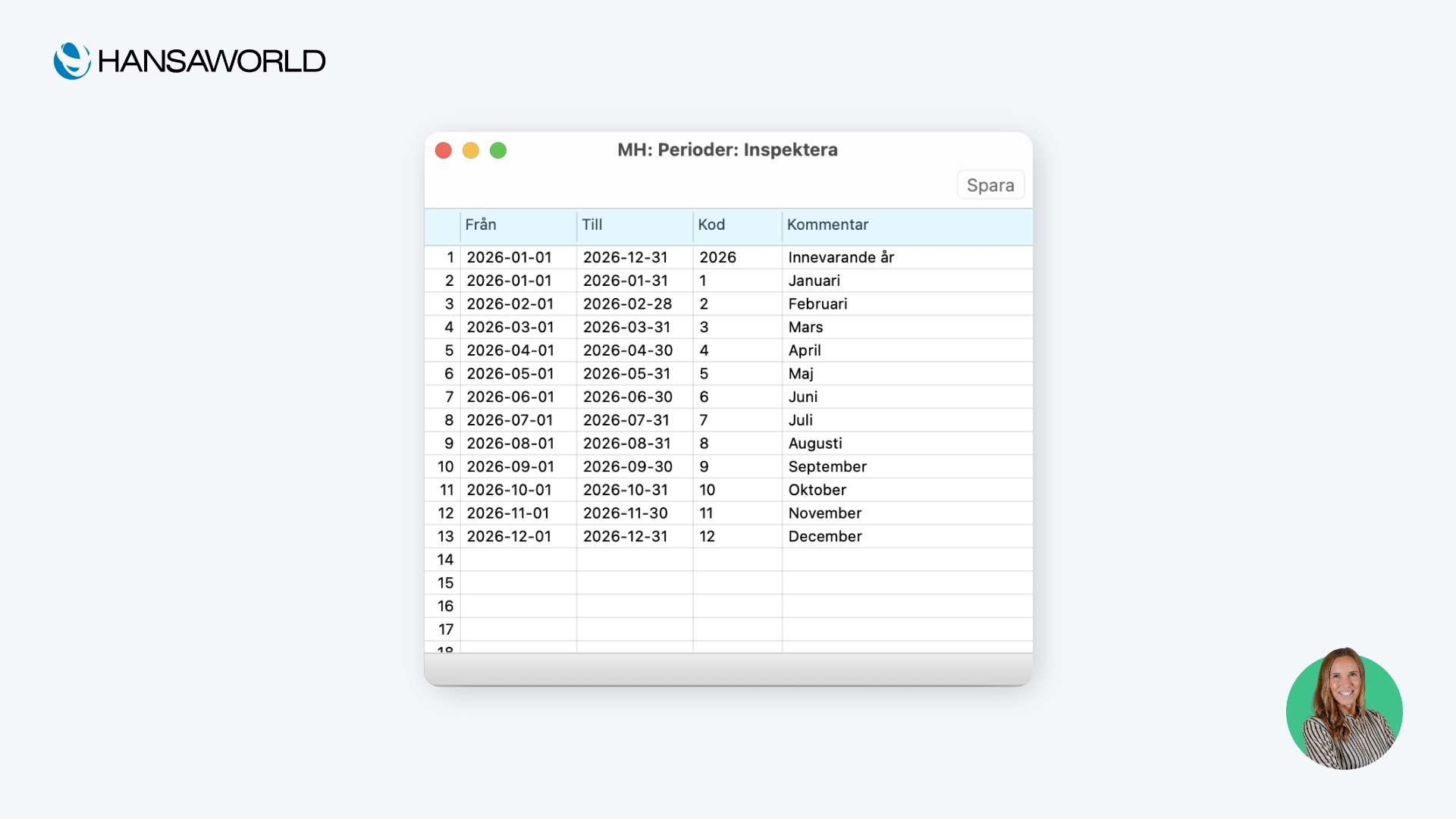Maximize the Perioder window
Viewport: 1456px width, 819px height.
pos(498,150)
